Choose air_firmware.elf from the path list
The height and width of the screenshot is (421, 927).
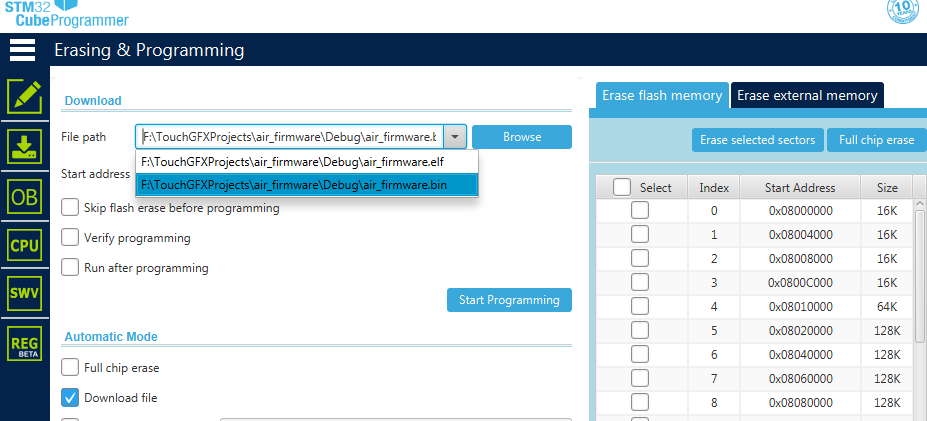pyautogui.click(x=306, y=161)
